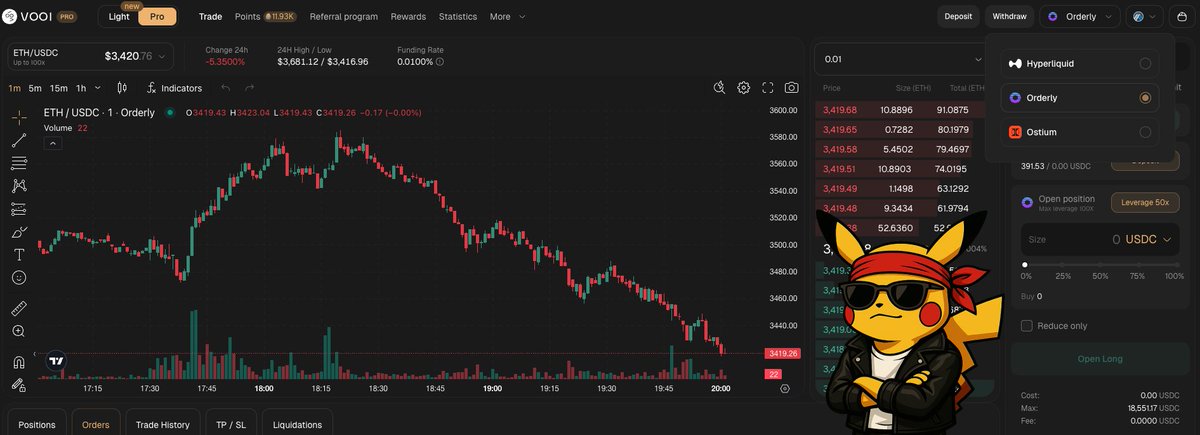Switch to the TP / SL tab
This screenshot has width=1200, height=435.
click(x=231, y=424)
